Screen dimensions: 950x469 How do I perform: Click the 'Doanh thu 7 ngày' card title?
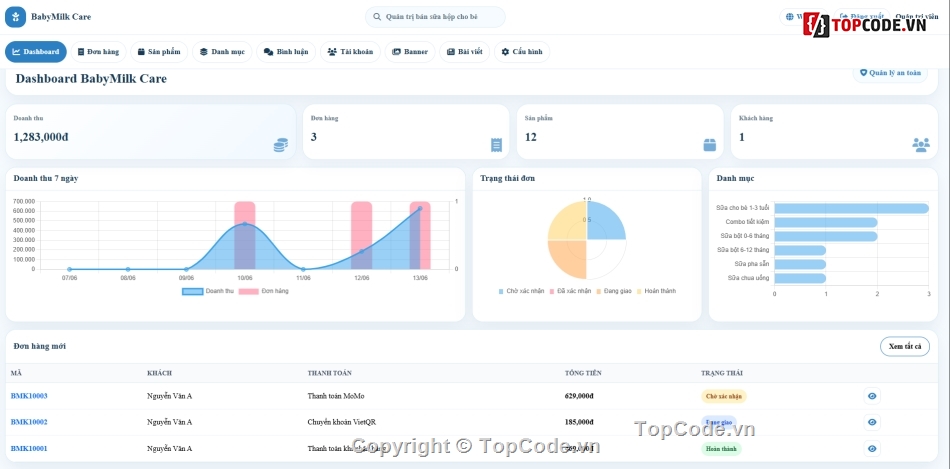(45, 178)
